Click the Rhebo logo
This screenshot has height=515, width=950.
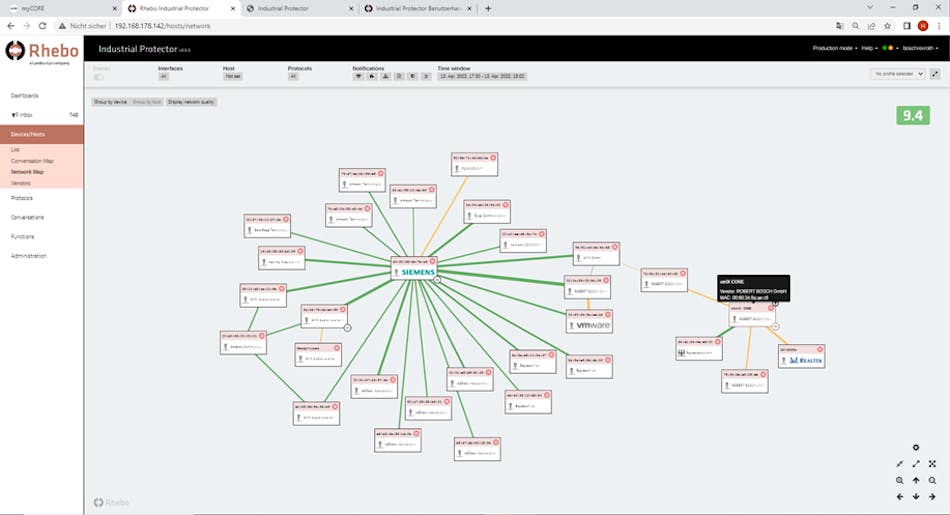[42, 52]
